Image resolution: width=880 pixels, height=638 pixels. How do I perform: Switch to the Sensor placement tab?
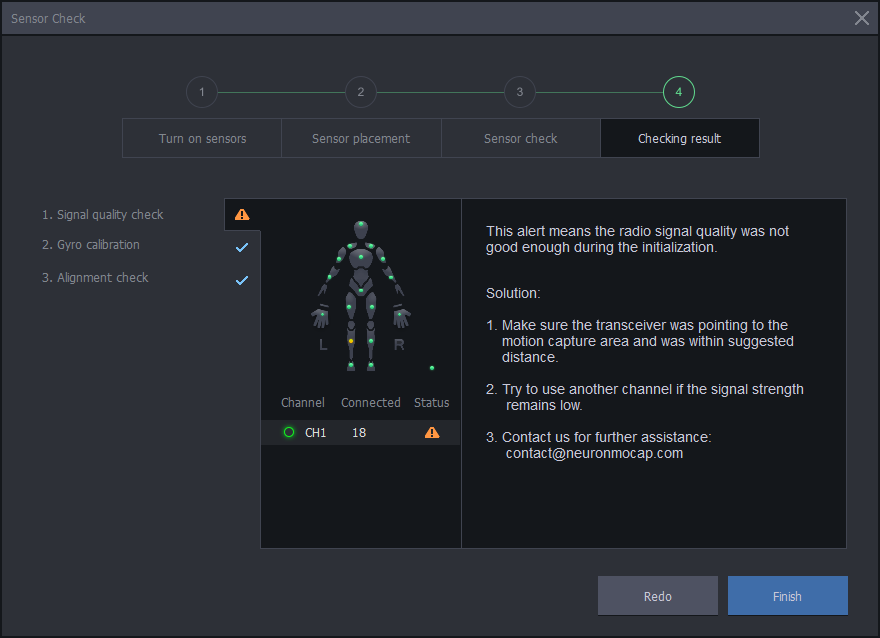click(x=361, y=138)
